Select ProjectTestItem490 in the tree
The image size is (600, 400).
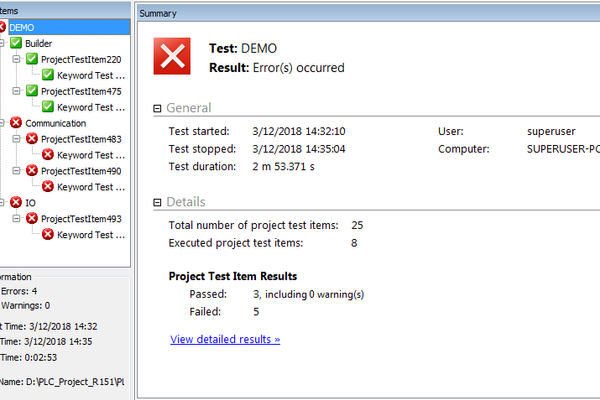(x=81, y=171)
